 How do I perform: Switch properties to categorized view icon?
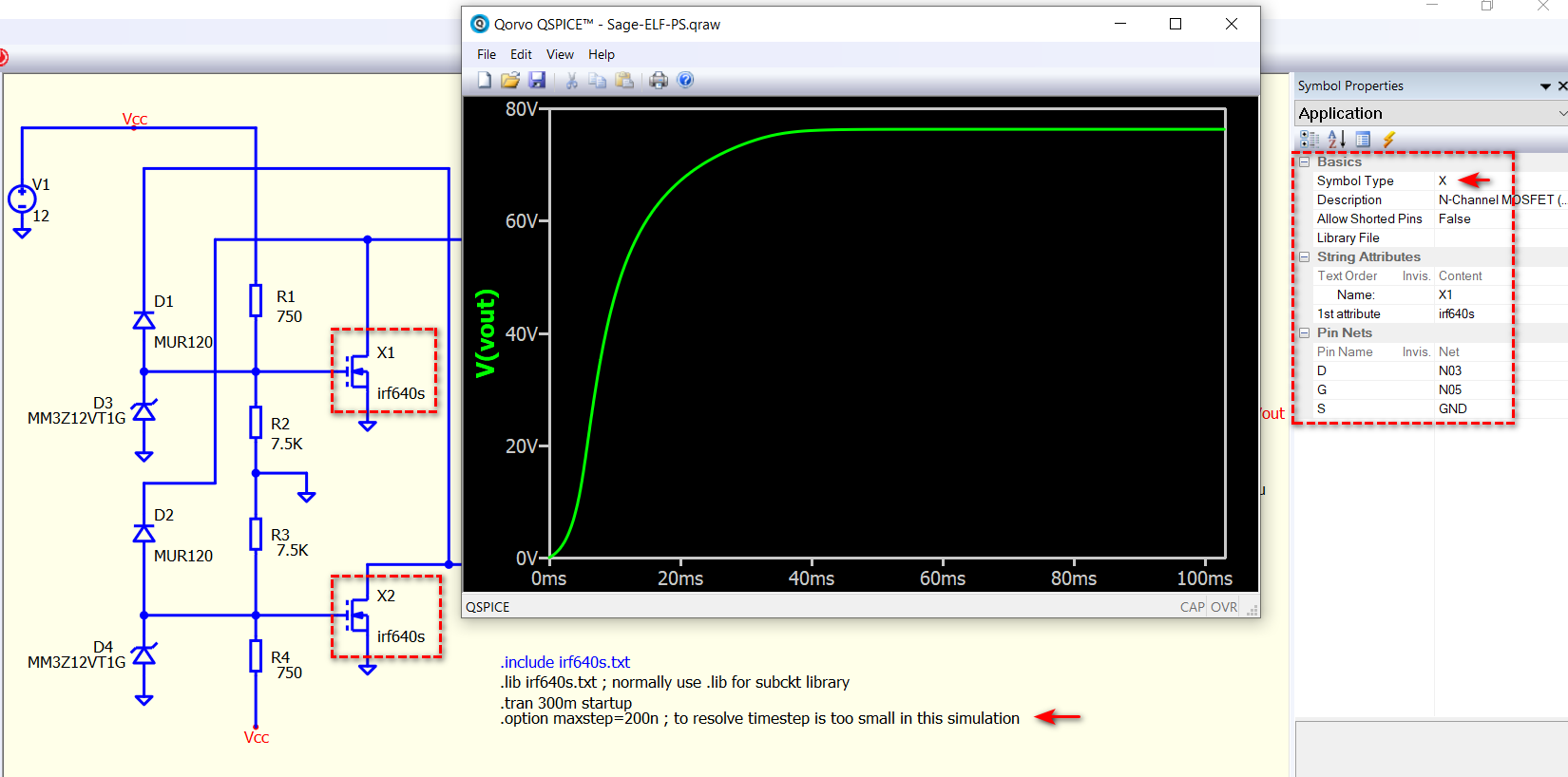tap(1310, 140)
